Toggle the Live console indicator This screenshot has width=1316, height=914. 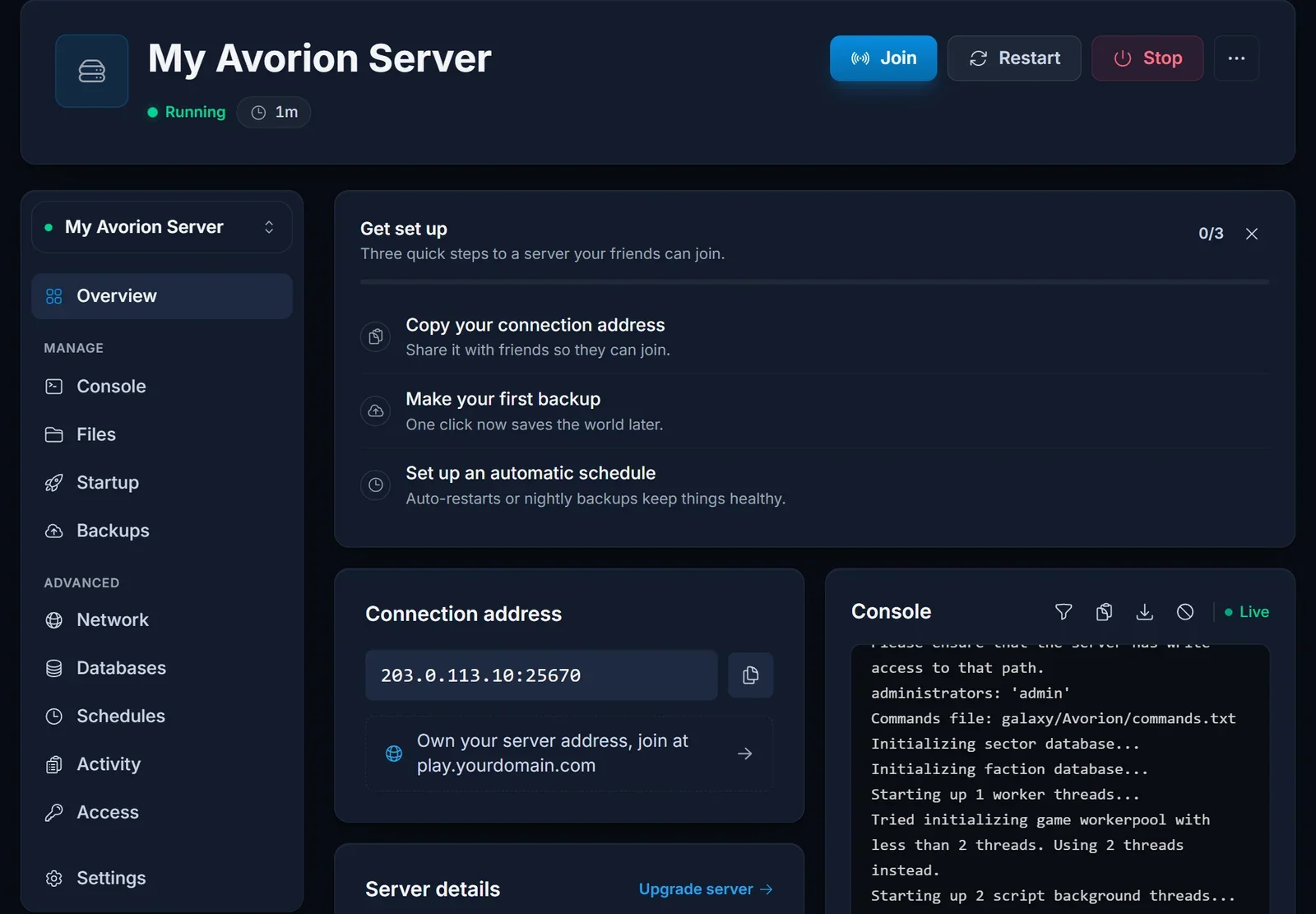click(1247, 612)
